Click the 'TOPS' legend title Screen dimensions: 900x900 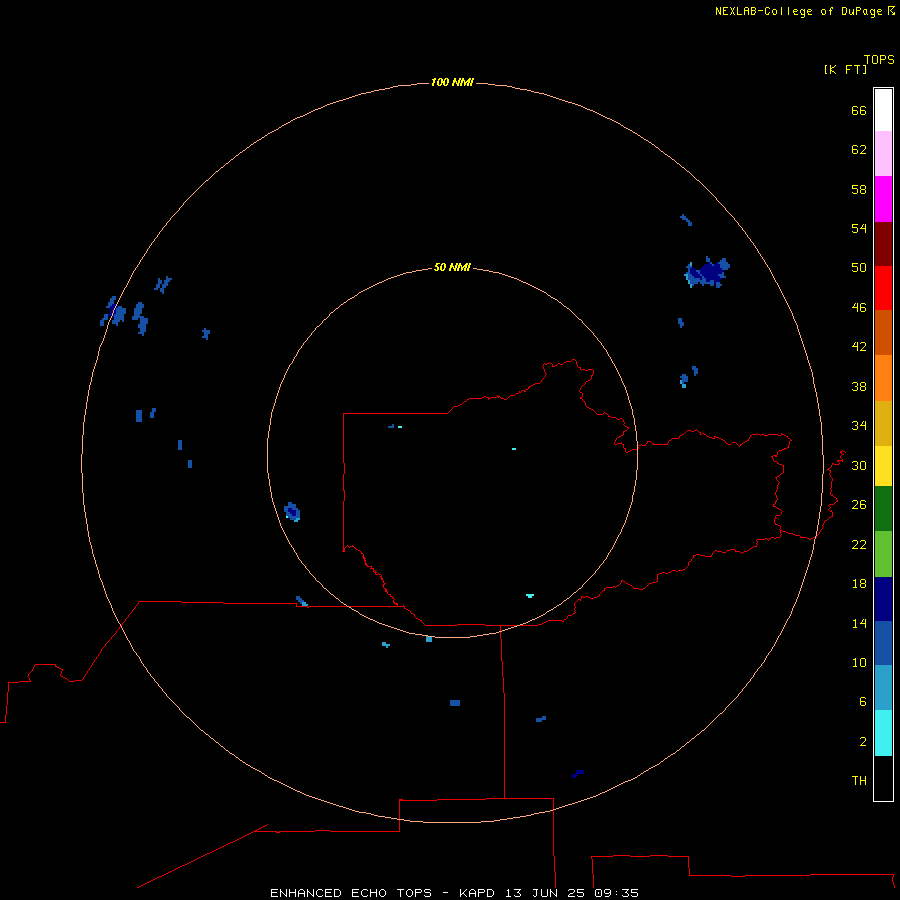tap(879, 60)
